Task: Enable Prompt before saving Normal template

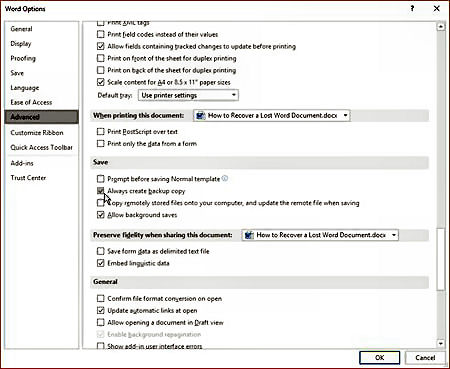Action: pos(100,179)
